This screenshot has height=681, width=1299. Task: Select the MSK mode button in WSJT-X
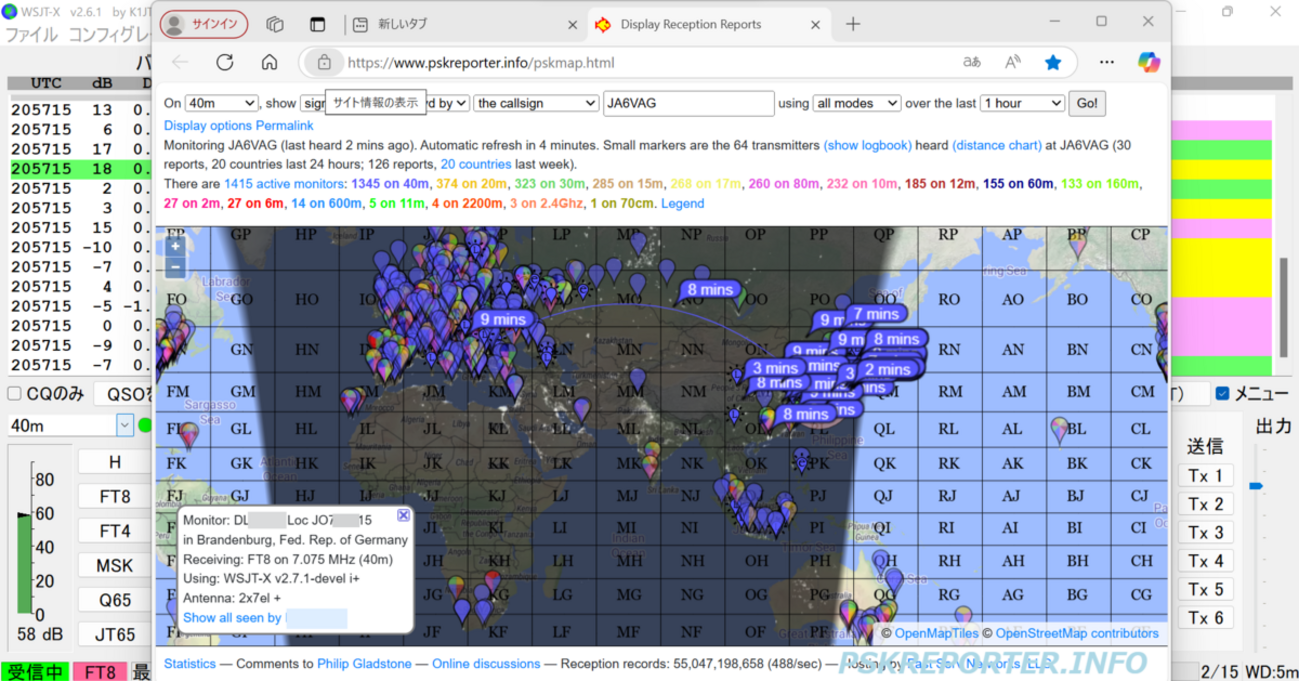coord(115,565)
